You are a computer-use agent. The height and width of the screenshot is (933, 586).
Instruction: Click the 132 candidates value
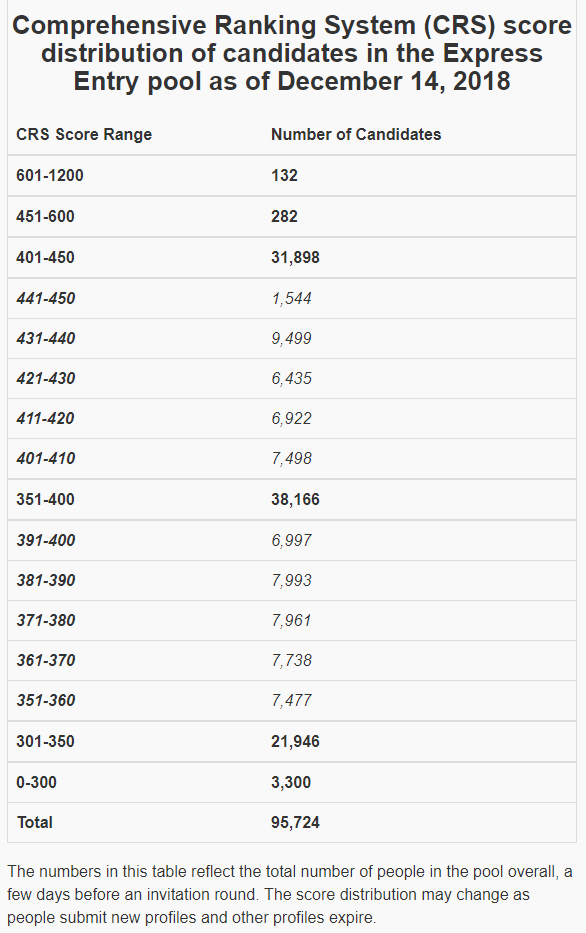click(x=284, y=176)
